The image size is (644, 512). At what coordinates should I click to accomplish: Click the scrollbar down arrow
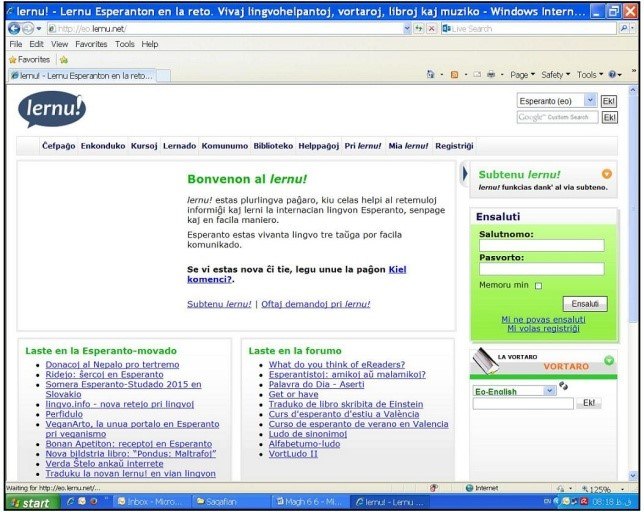[x=633, y=475]
